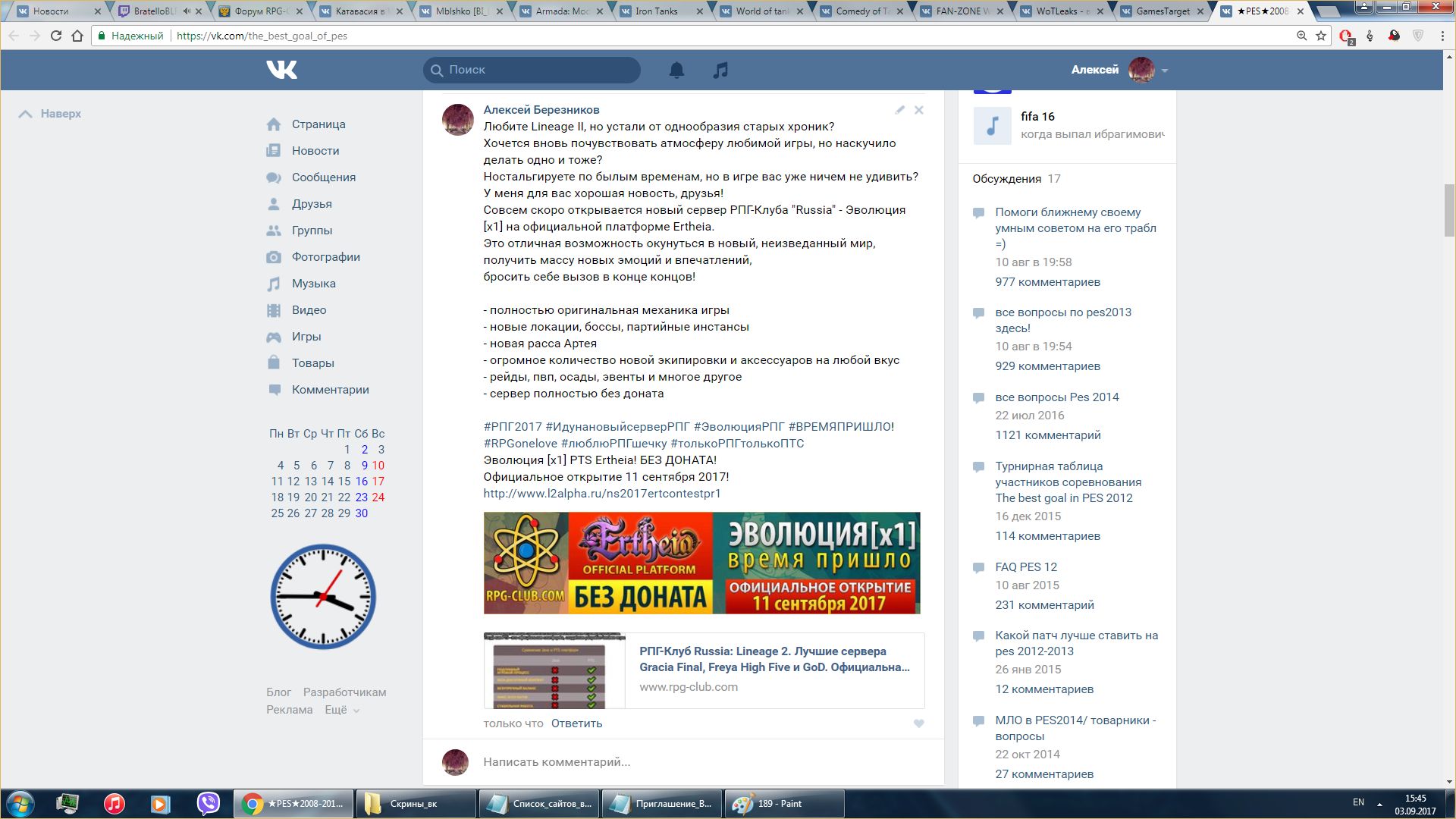Bookmark this page with star icon
Screen dimensions: 1456x819
click(x=1321, y=36)
